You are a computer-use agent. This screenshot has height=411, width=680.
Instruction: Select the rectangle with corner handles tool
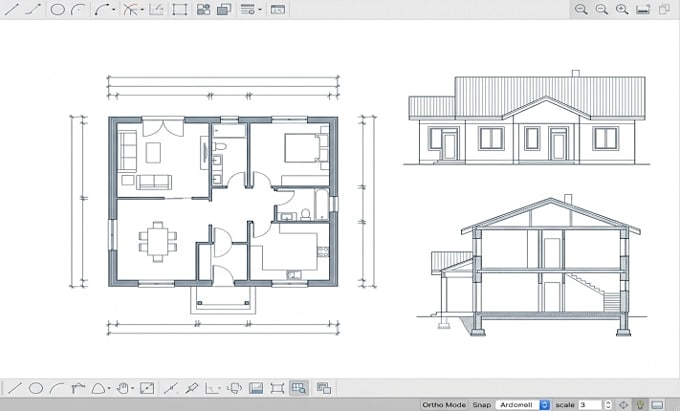(179, 9)
